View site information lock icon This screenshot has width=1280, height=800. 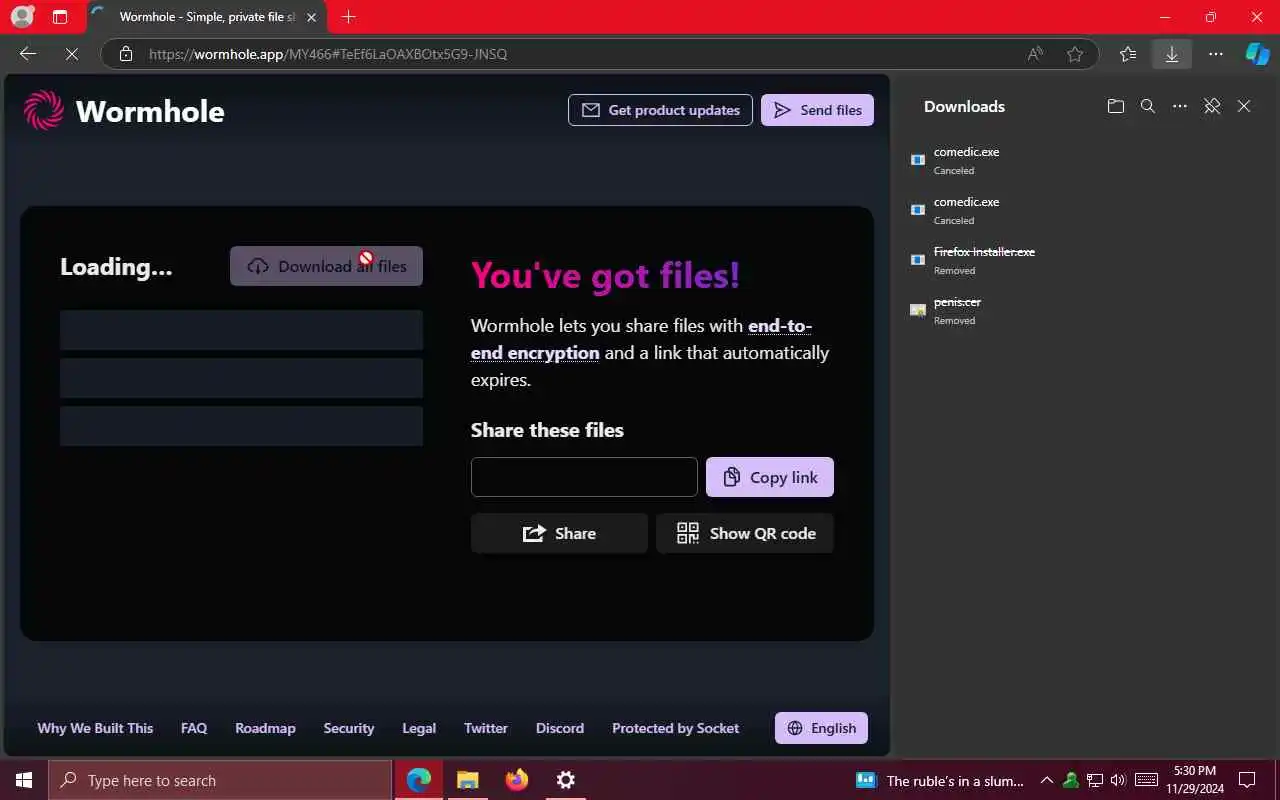point(126,54)
